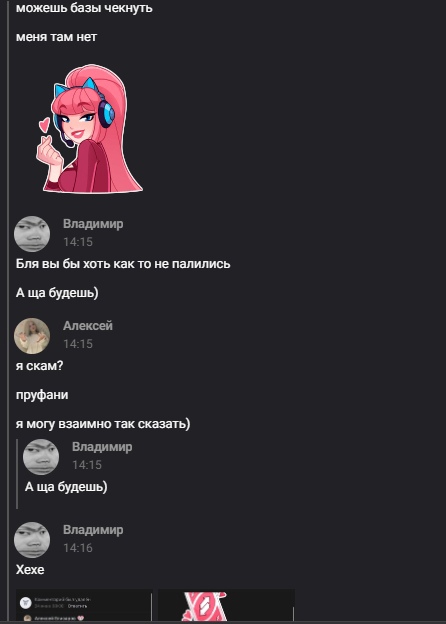This screenshot has width=446, height=624.
Task: Open Алексей's avatar on the 14:15 message
Action: point(32,336)
